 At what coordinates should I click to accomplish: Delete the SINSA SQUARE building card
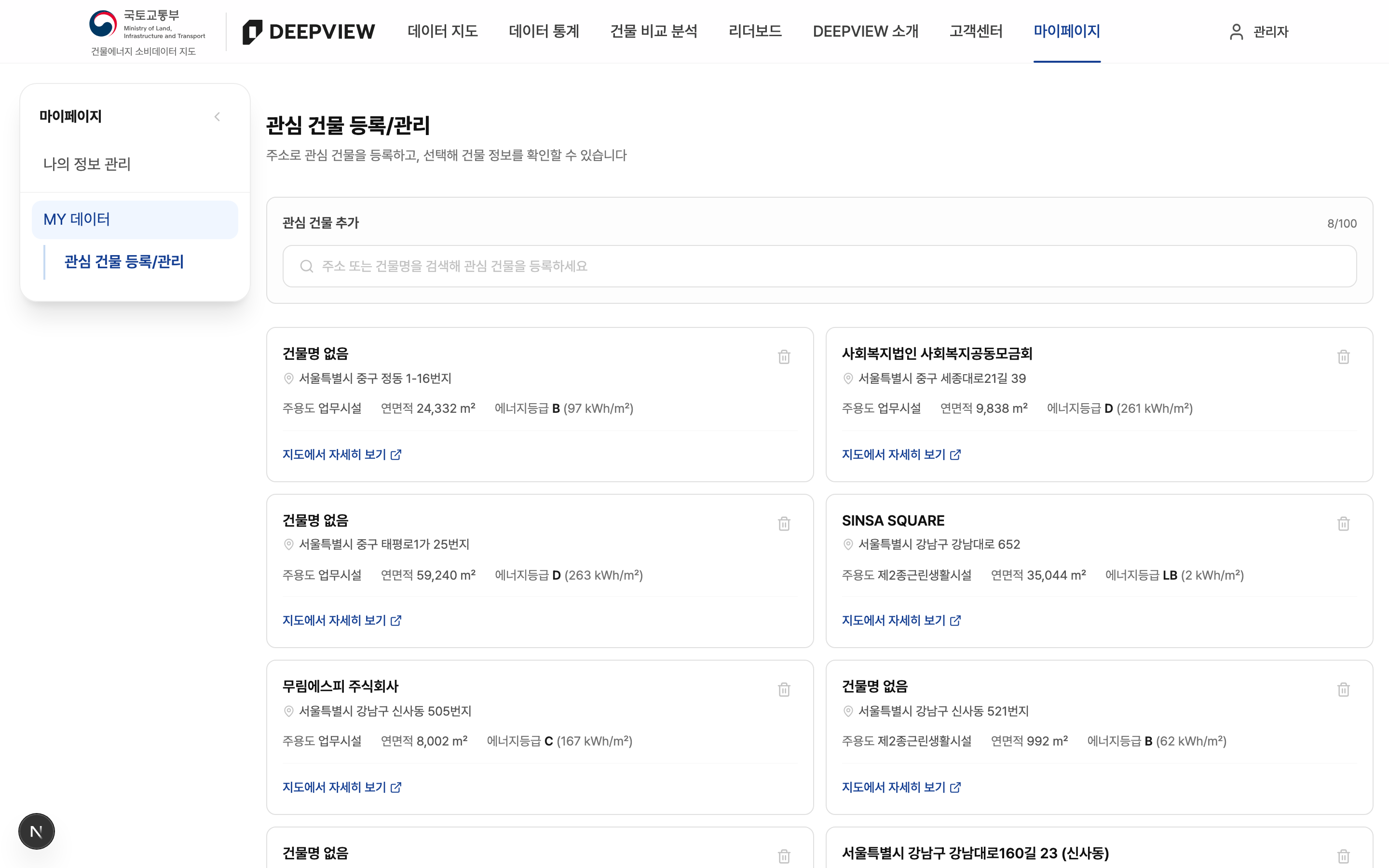[x=1343, y=523]
